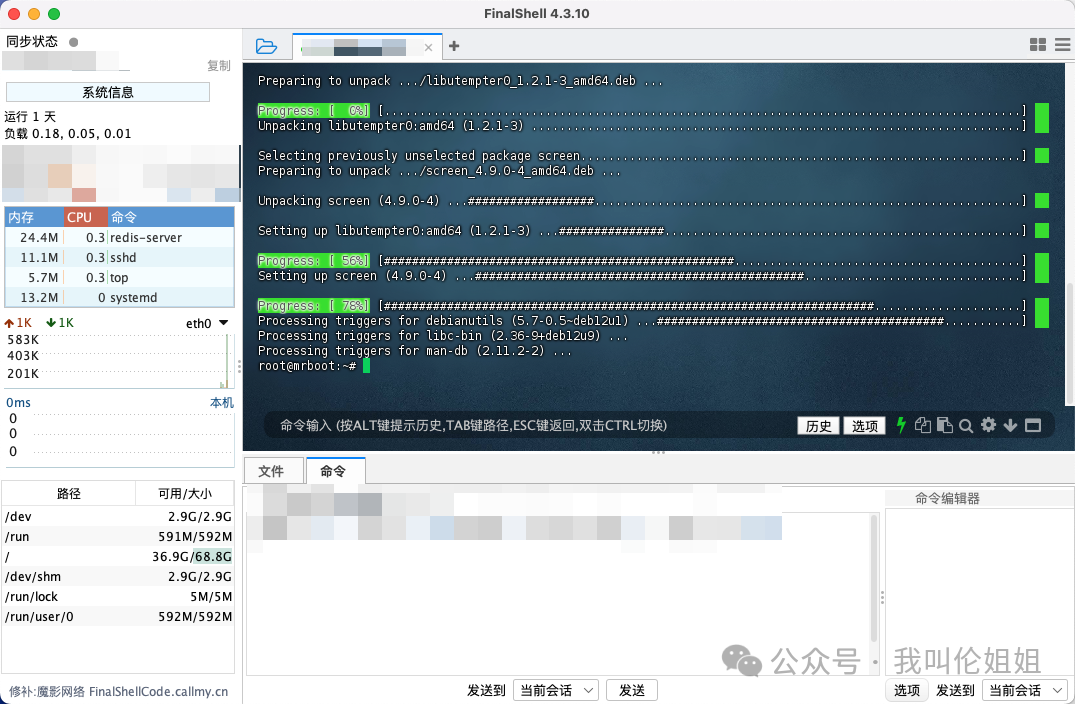Click the 同步状态 label
Viewport: 1075px width, 704px height.
[32, 42]
